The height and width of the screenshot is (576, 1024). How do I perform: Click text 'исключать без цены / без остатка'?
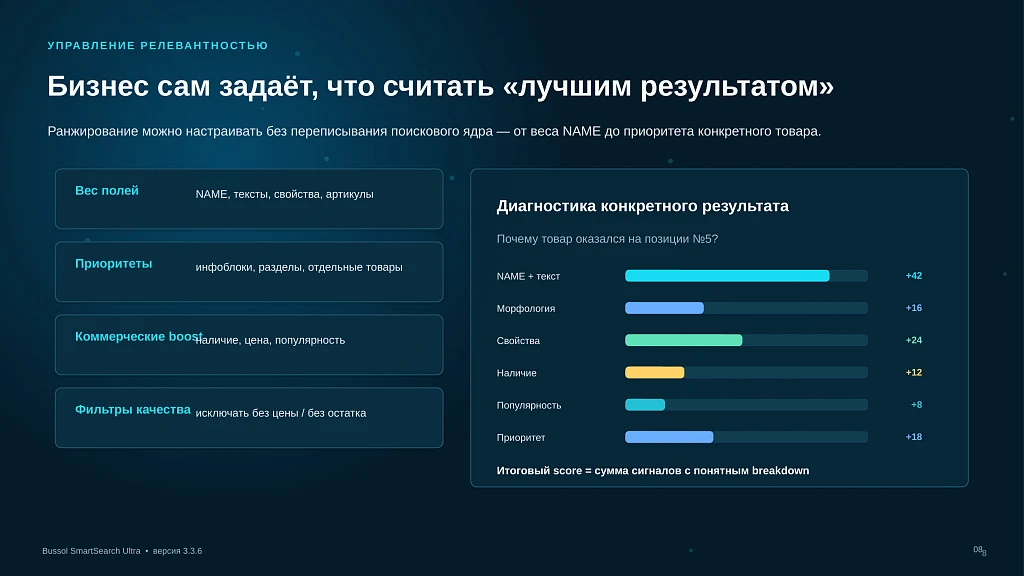281,413
